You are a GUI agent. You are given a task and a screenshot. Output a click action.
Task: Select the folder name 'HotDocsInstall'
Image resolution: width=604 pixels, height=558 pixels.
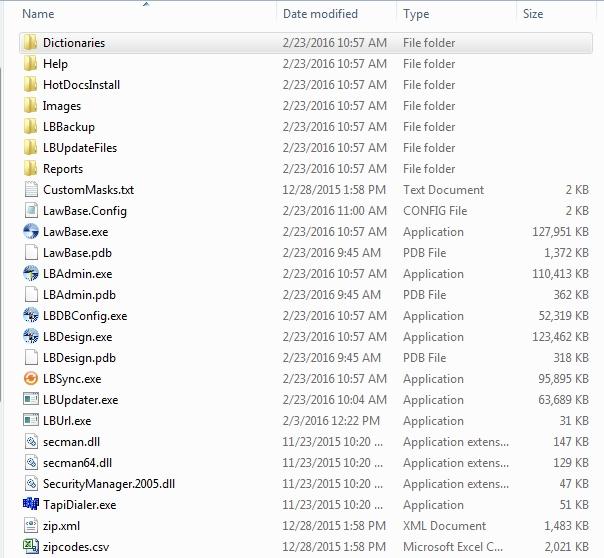pos(81,85)
